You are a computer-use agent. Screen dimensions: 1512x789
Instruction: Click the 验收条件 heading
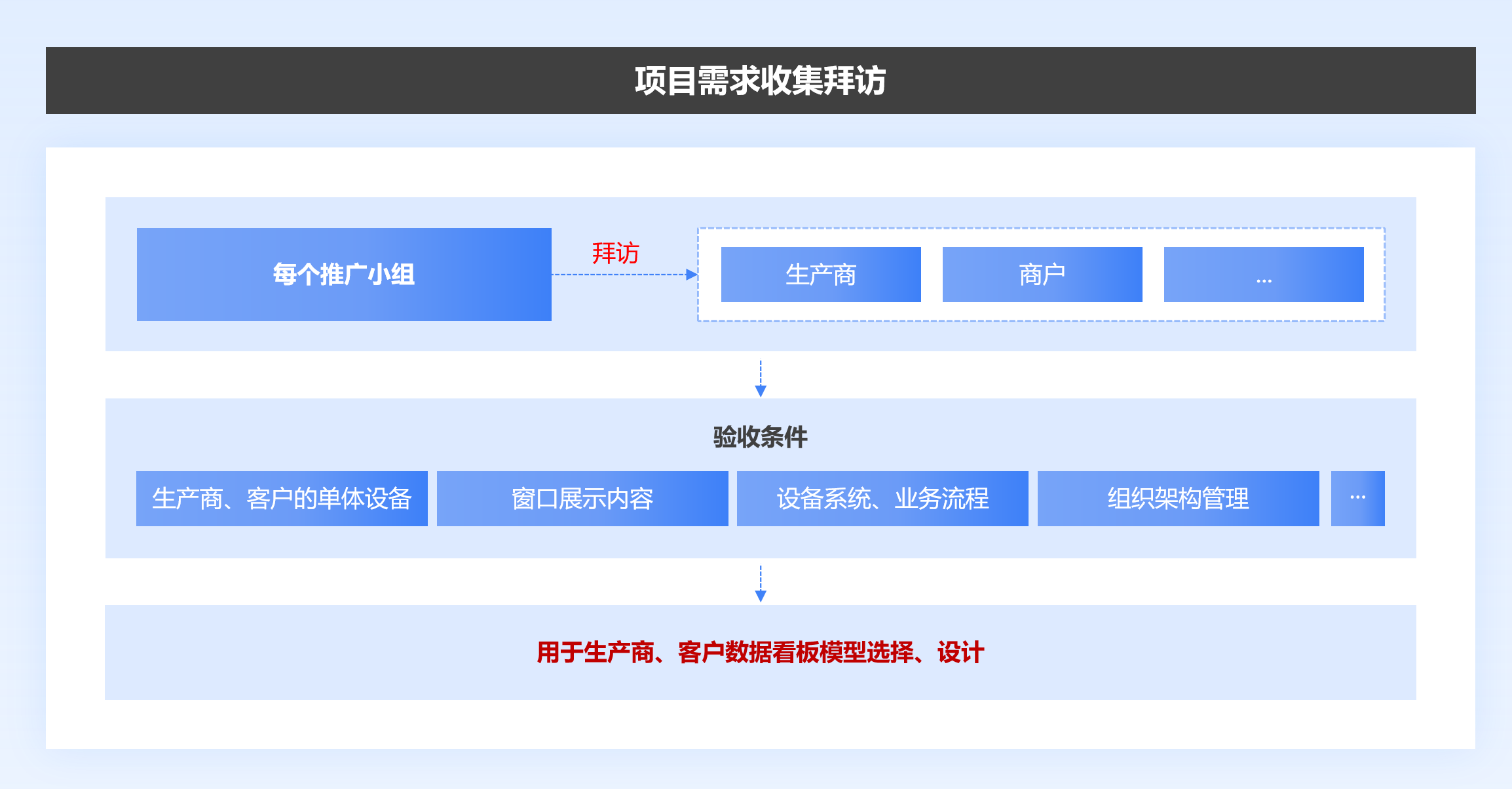coord(760,437)
